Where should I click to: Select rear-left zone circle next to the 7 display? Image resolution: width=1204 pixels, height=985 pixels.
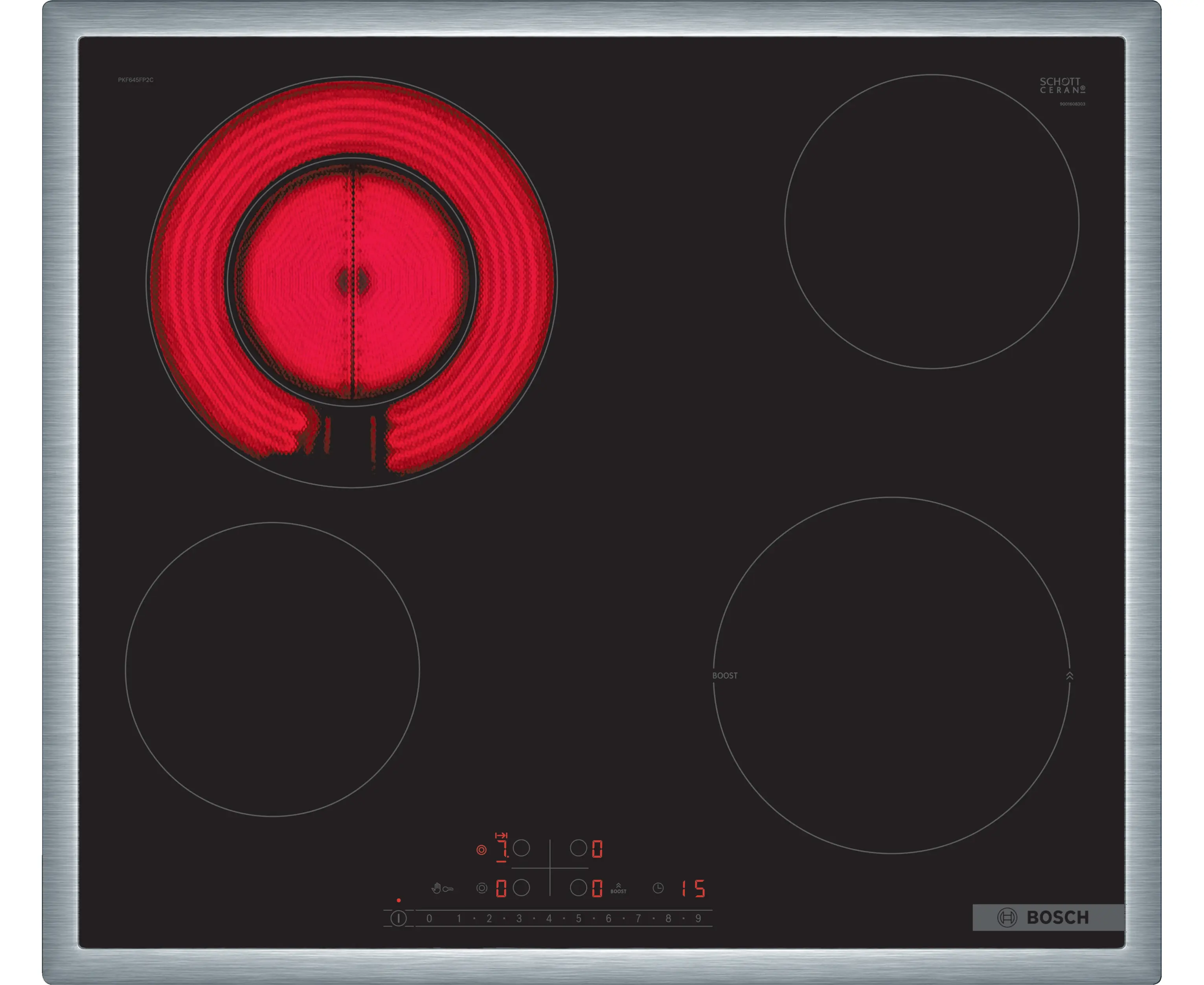522,848
